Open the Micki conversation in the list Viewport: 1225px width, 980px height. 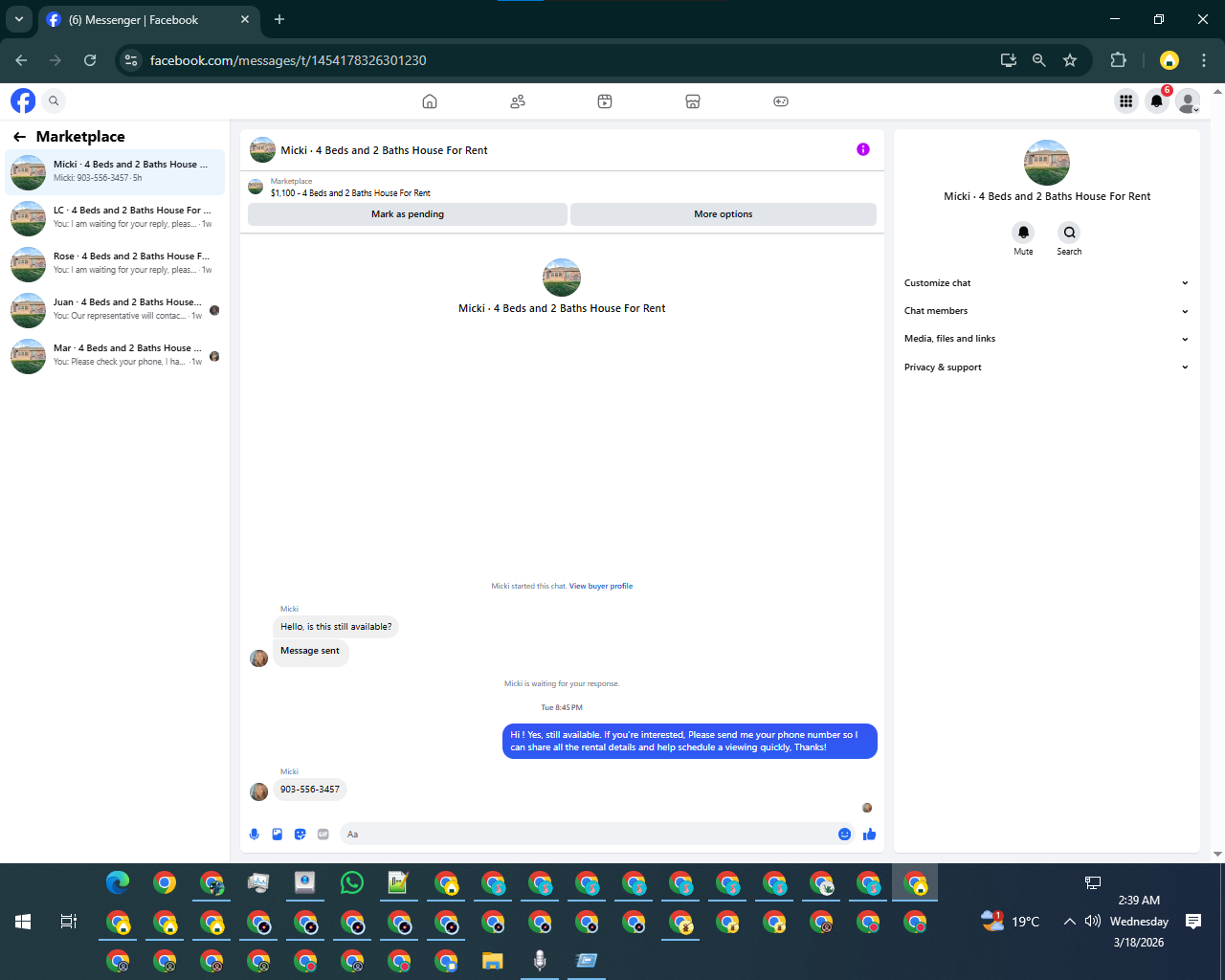tap(115, 172)
